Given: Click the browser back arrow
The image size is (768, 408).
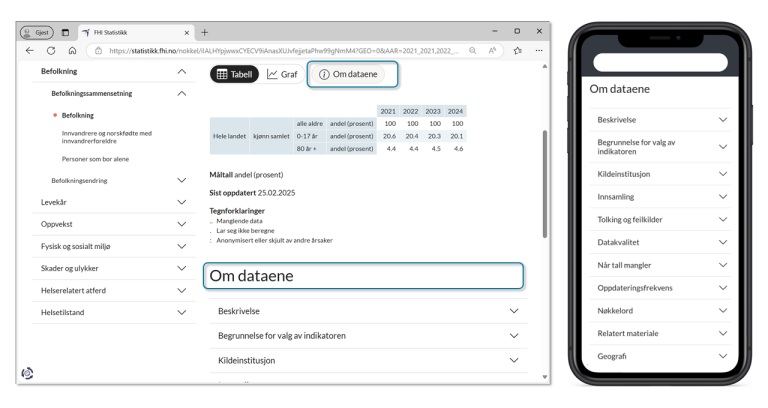Looking at the screenshot, I should click(x=30, y=50).
